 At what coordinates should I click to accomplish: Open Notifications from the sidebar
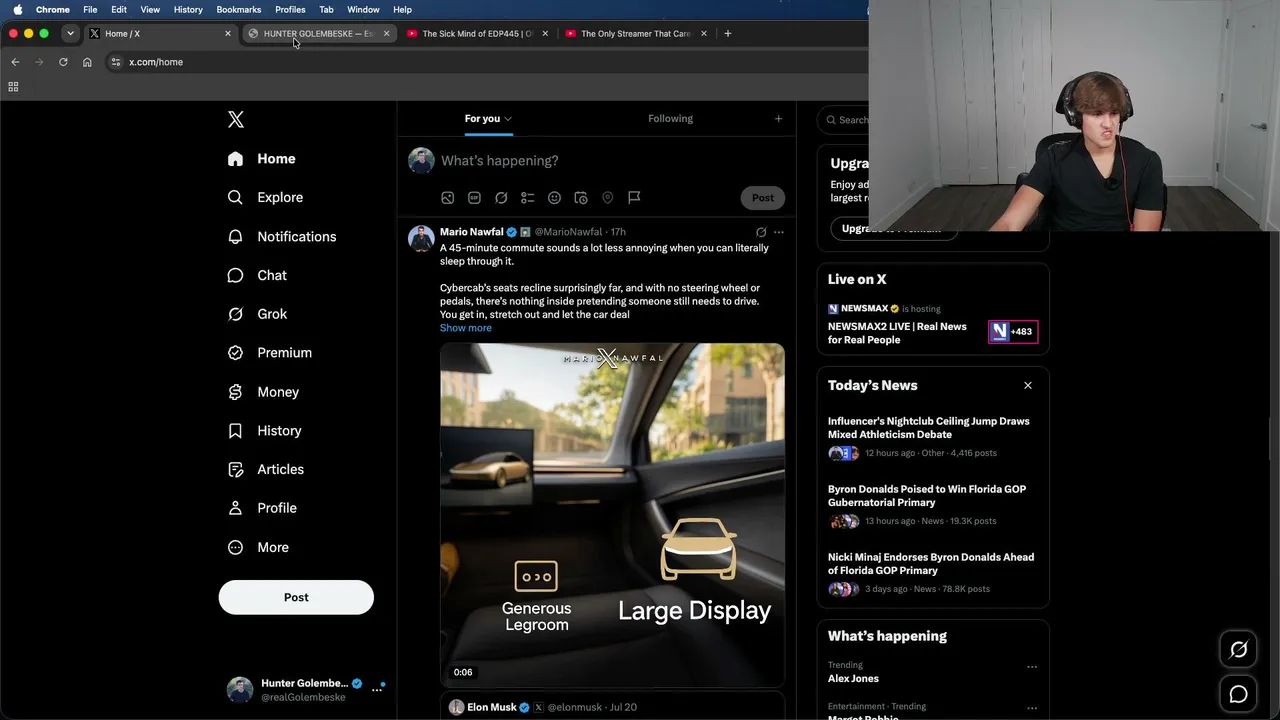coord(282,236)
